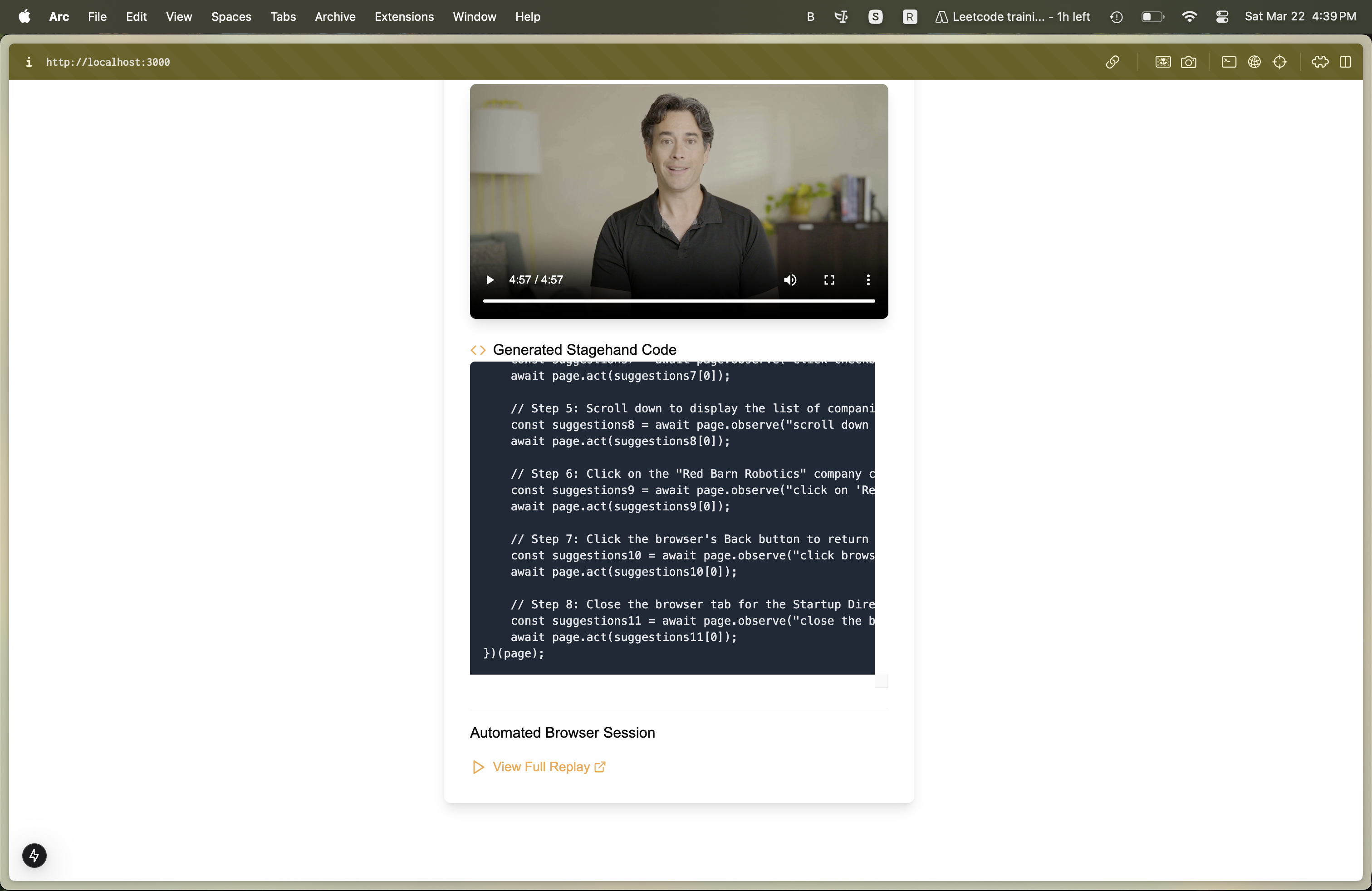Image resolution: width=1372 pixels, height=891 pixels.
Task: Open the Archive menu
Action: (x=334, y=17)
